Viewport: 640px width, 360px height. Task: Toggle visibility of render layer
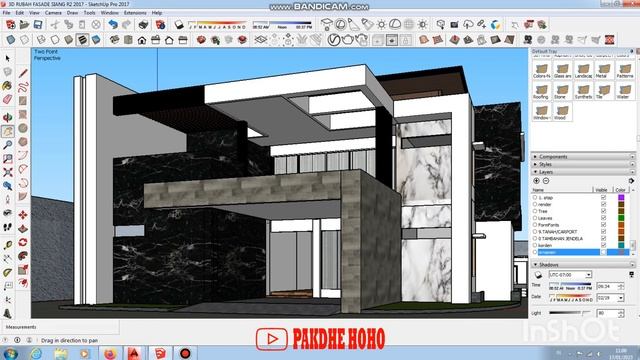pyautogui.click(x=603, y=204)
